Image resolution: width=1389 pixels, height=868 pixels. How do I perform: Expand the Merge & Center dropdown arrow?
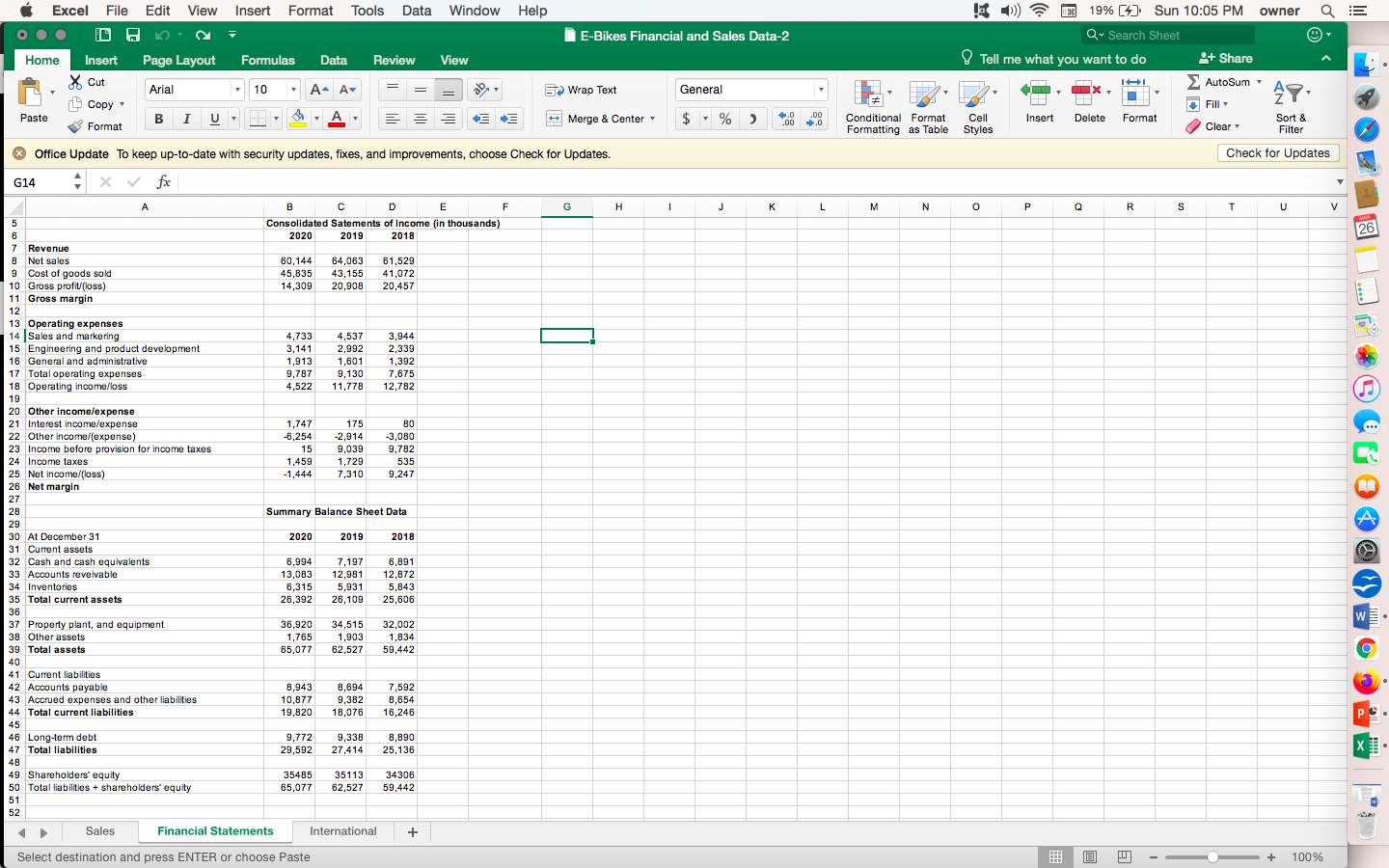(x=653, y=119)
